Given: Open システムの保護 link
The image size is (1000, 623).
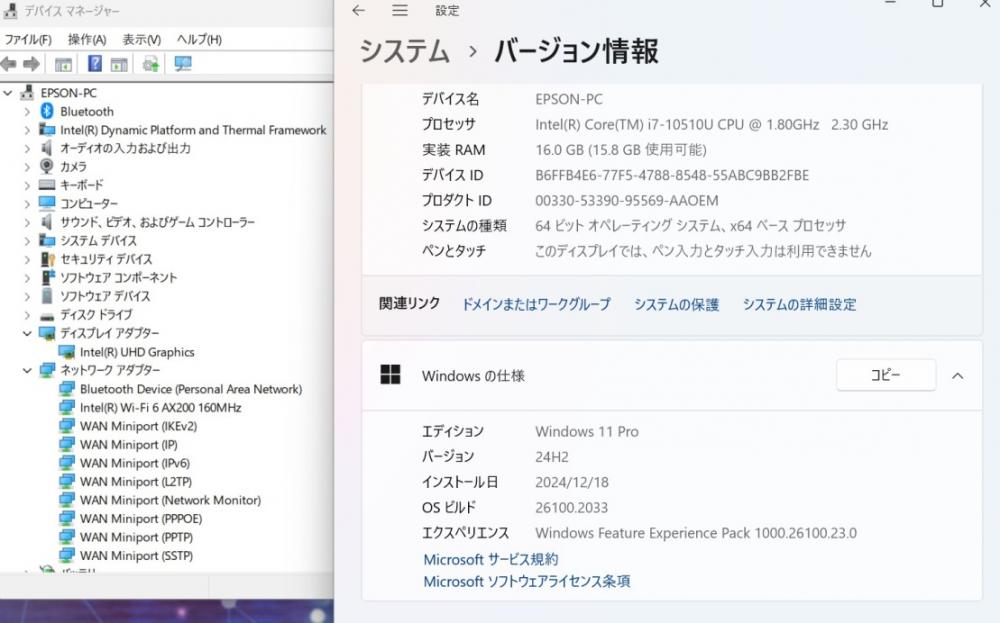Looking at the screenshot, I should coord(676,304).
